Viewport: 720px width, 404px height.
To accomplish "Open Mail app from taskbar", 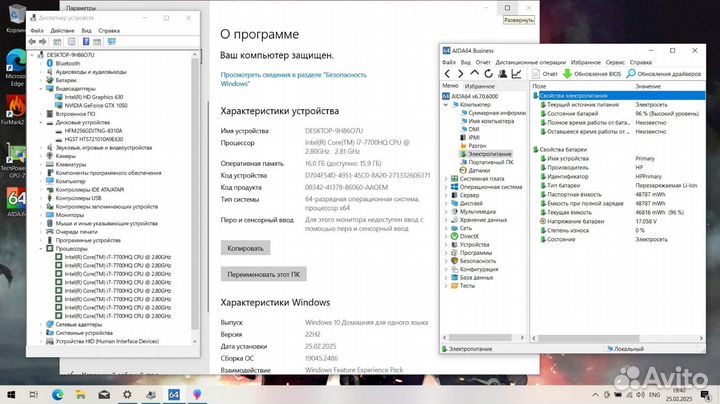I will point(104,394).
